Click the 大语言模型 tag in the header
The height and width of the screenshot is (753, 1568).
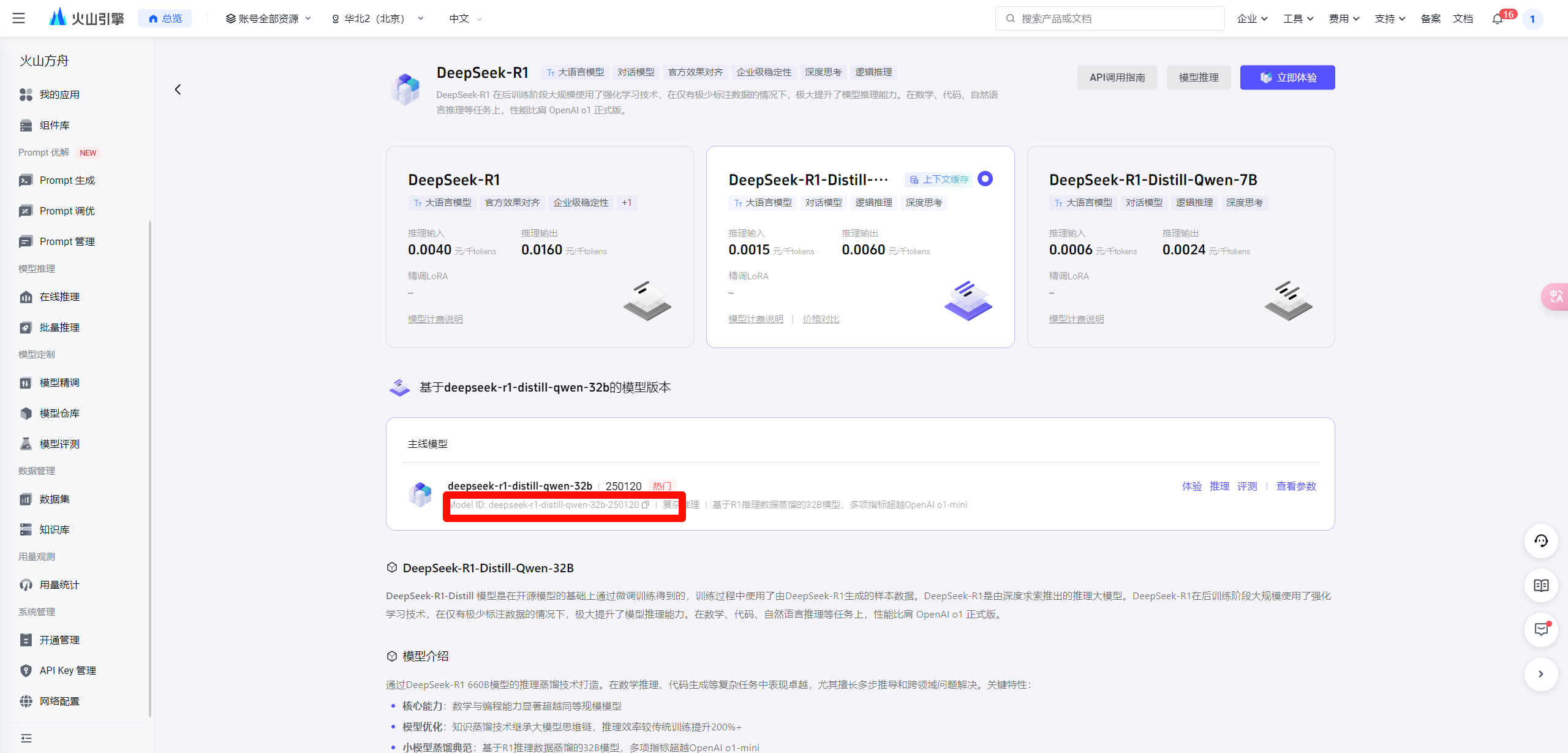tap(575, 72)
